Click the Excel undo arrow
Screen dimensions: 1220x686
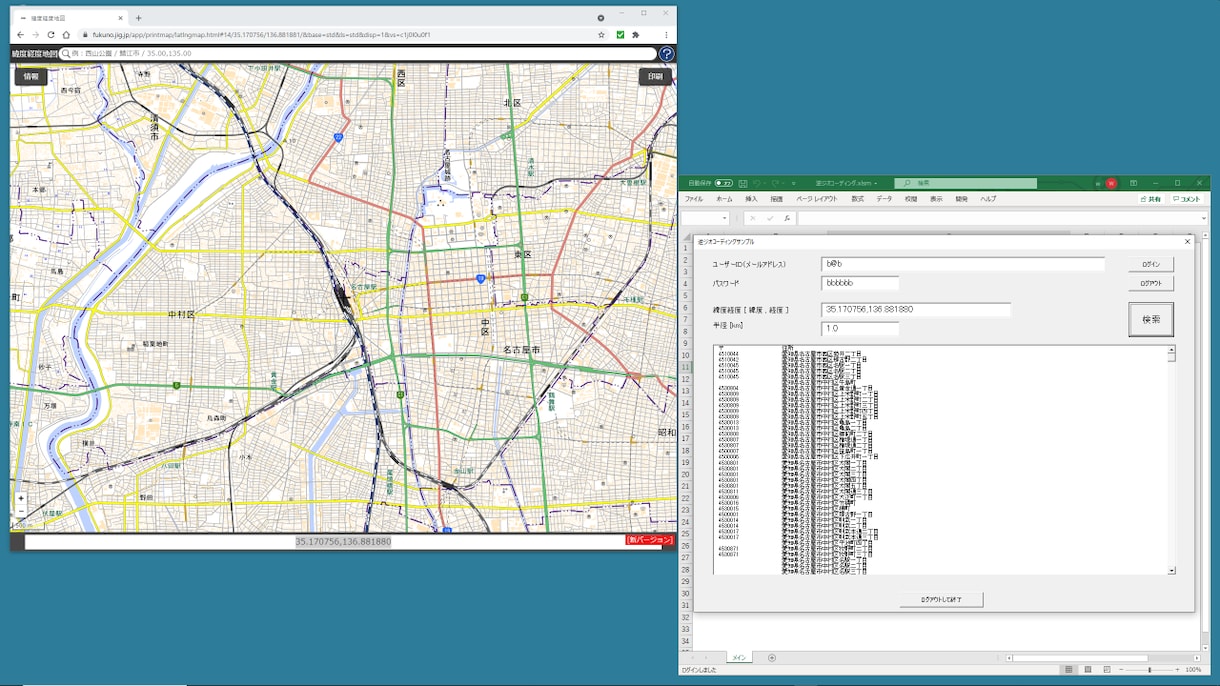click(x=757, y=184)
